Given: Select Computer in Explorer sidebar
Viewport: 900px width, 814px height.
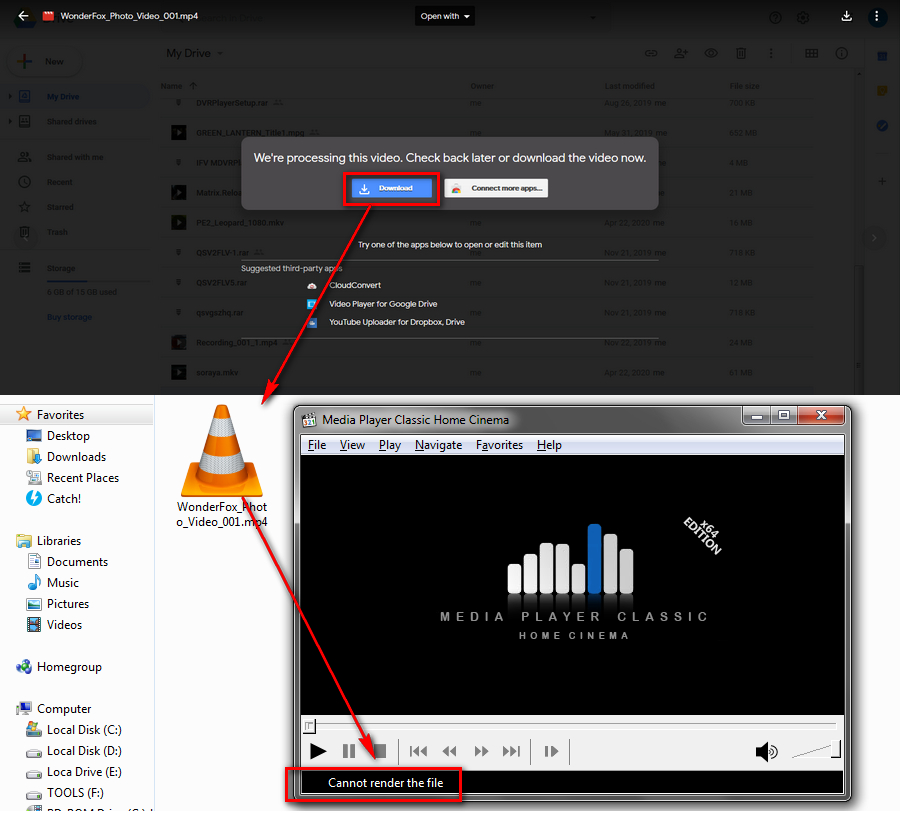Looking at the screenshot, I should (x=64, y=709).
